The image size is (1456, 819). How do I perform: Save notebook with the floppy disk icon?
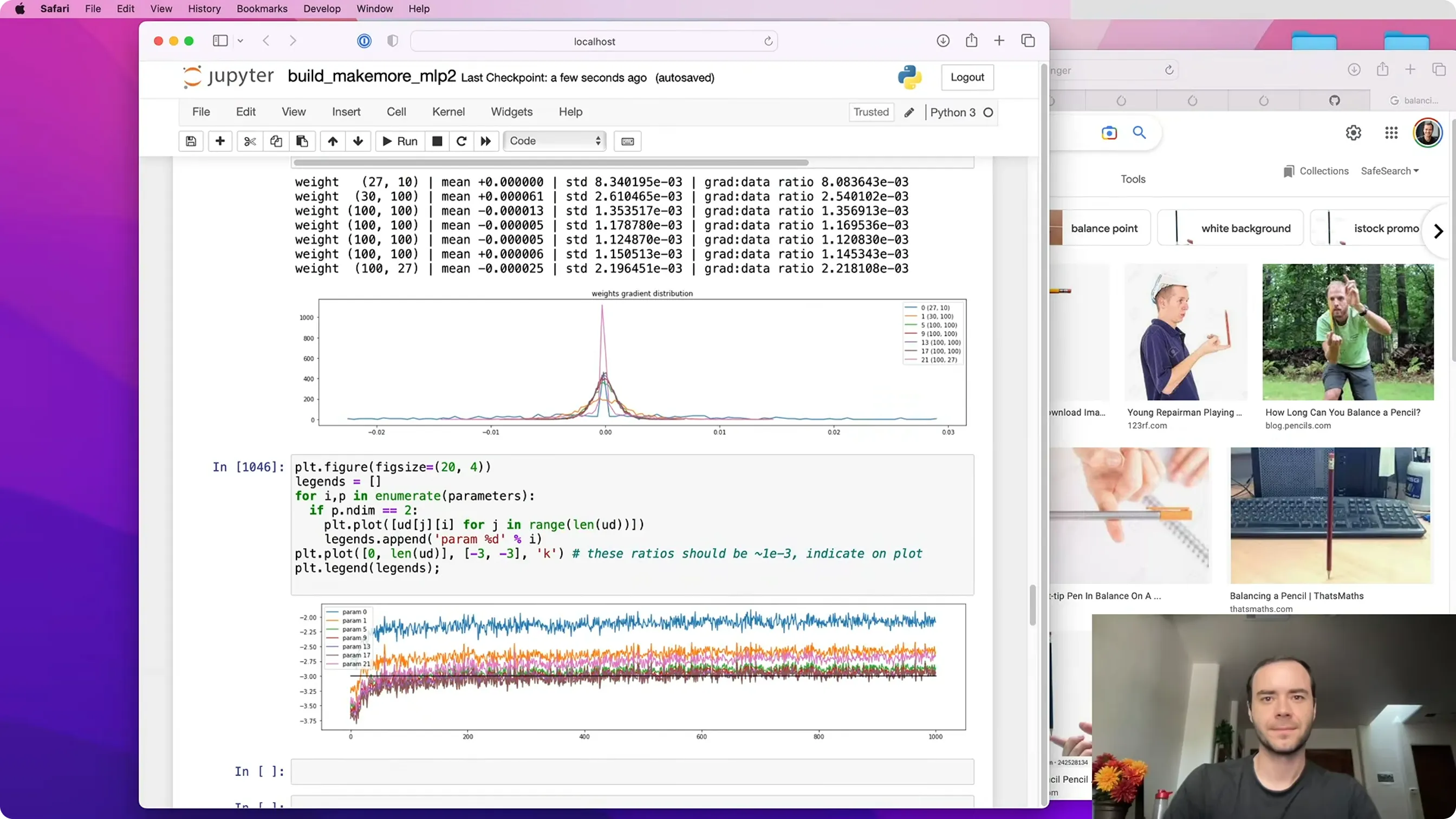pos(191,141)
